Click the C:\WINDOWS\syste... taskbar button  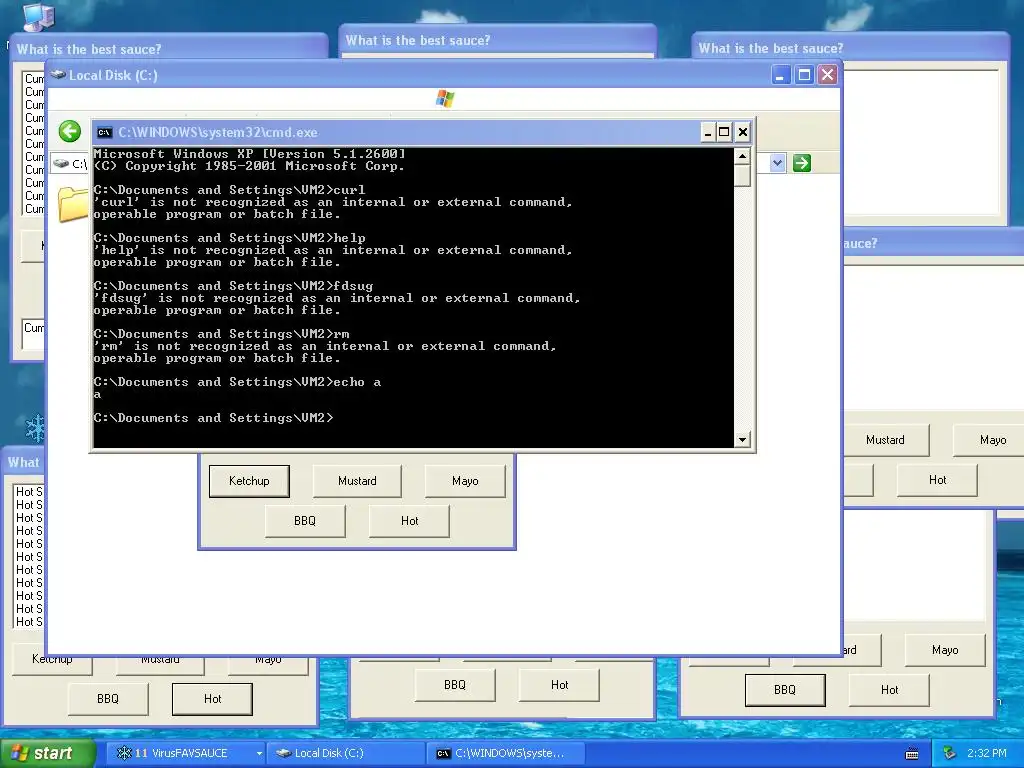click(x=505, y=753)
